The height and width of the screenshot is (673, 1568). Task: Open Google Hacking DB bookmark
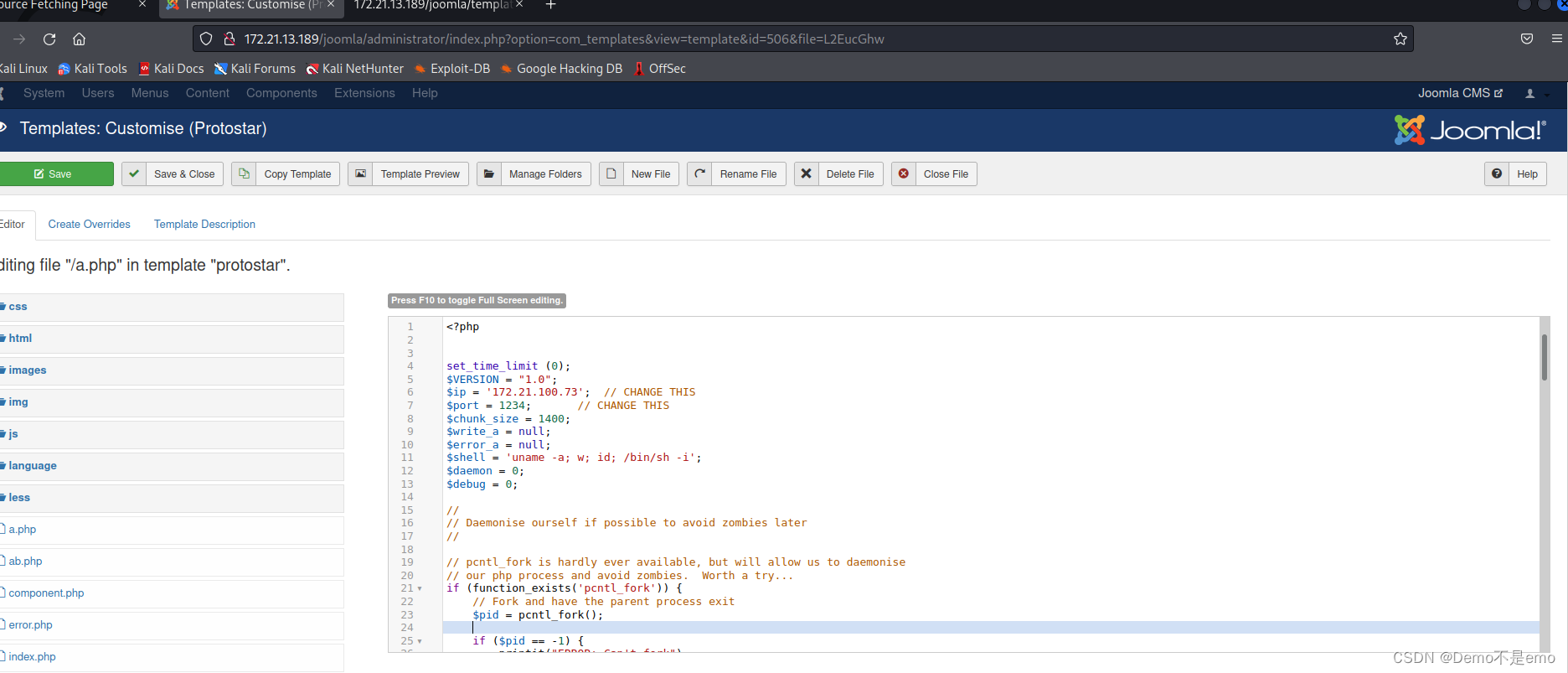561,69
